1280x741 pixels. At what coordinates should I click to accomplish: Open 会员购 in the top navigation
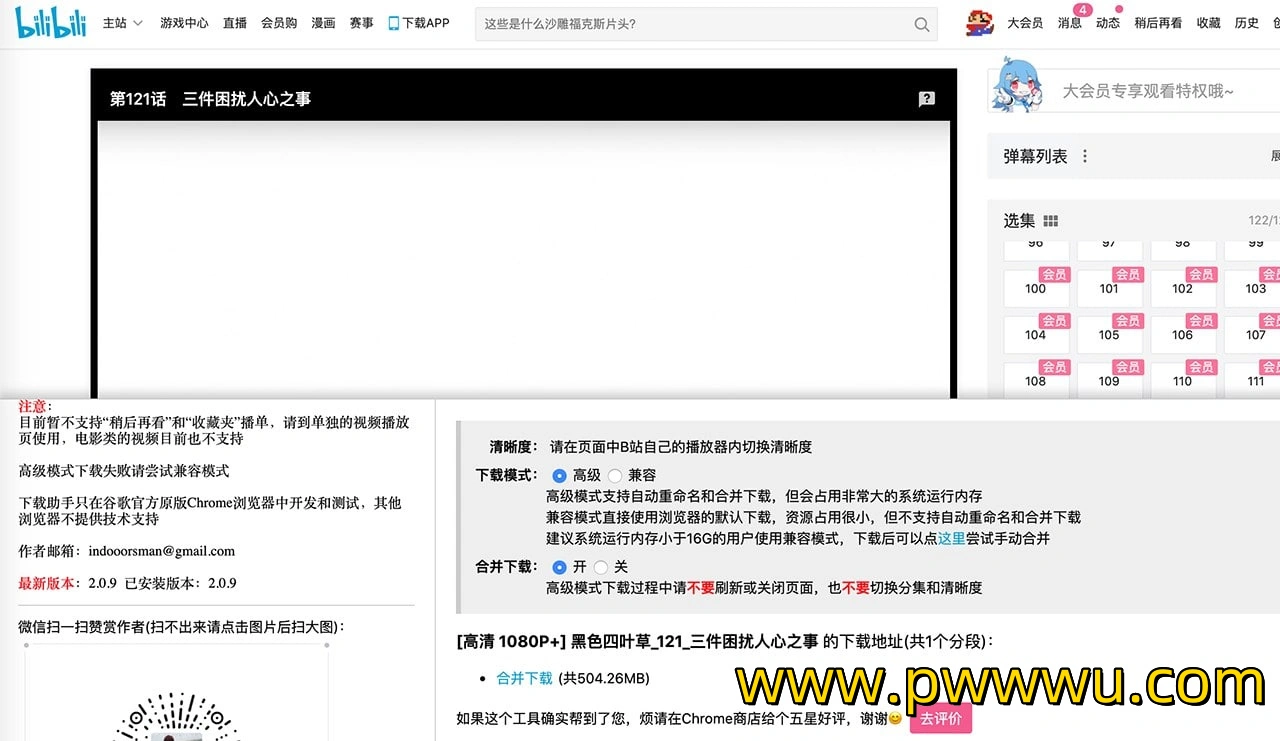coord(279,23)
